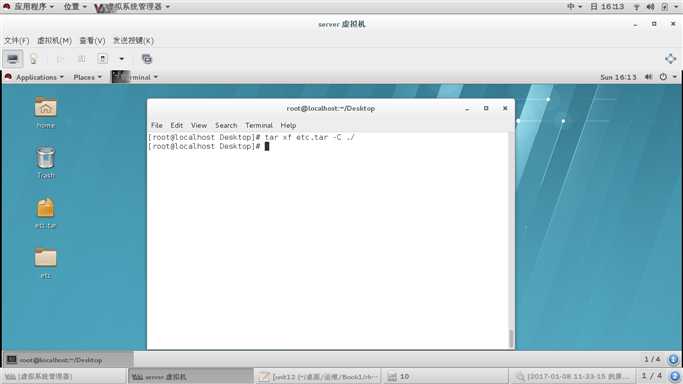Click host workspace switcher 1 / 4
Image resolution: width=683 pixels, height=384 pixels.
click(651, 376)
